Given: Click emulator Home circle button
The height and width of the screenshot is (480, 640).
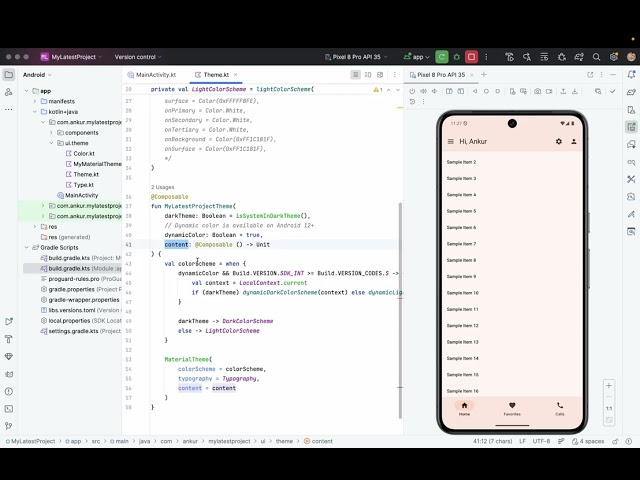Looking at the screenshot, I should 486,91.
